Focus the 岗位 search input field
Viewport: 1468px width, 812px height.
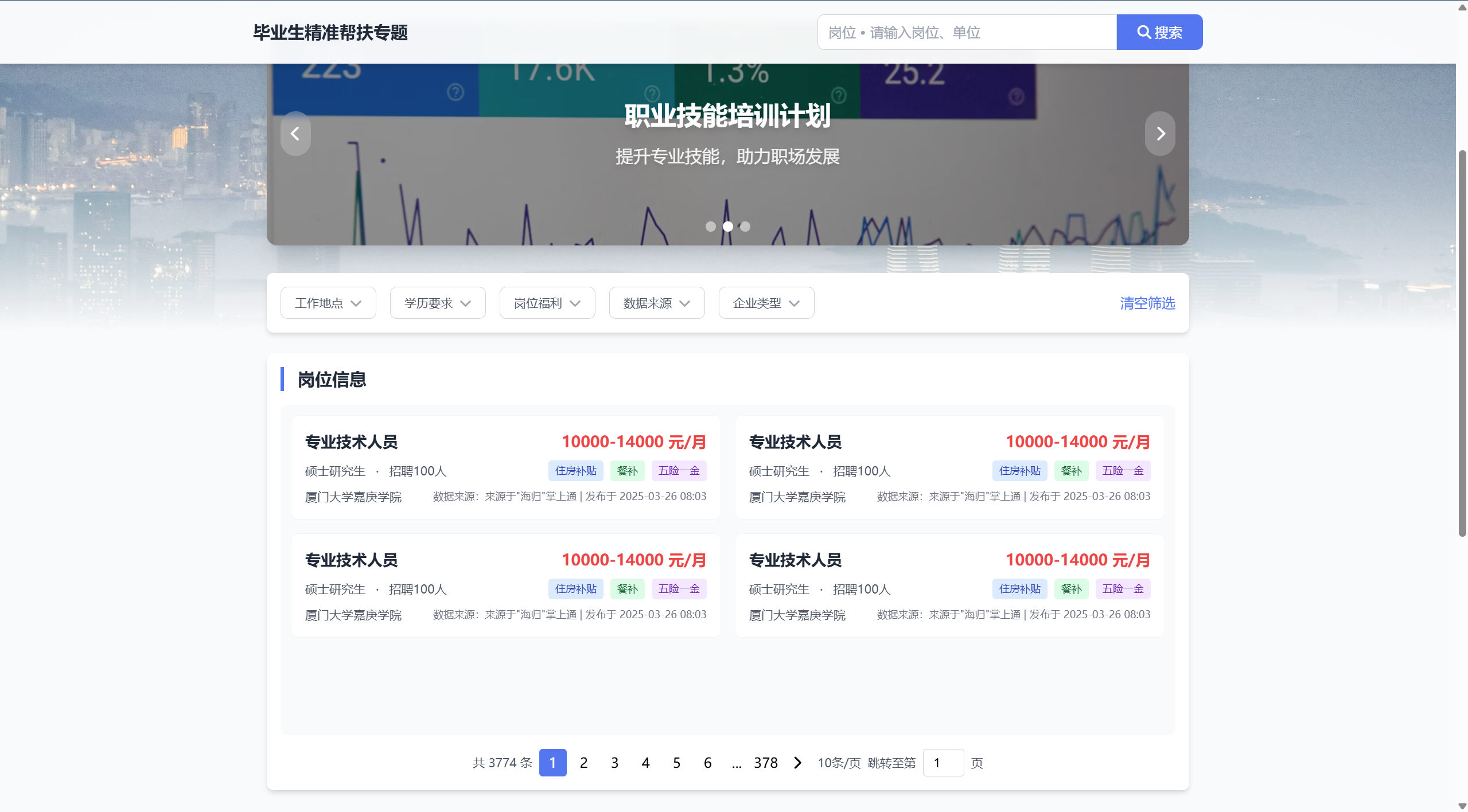point(967,33)
